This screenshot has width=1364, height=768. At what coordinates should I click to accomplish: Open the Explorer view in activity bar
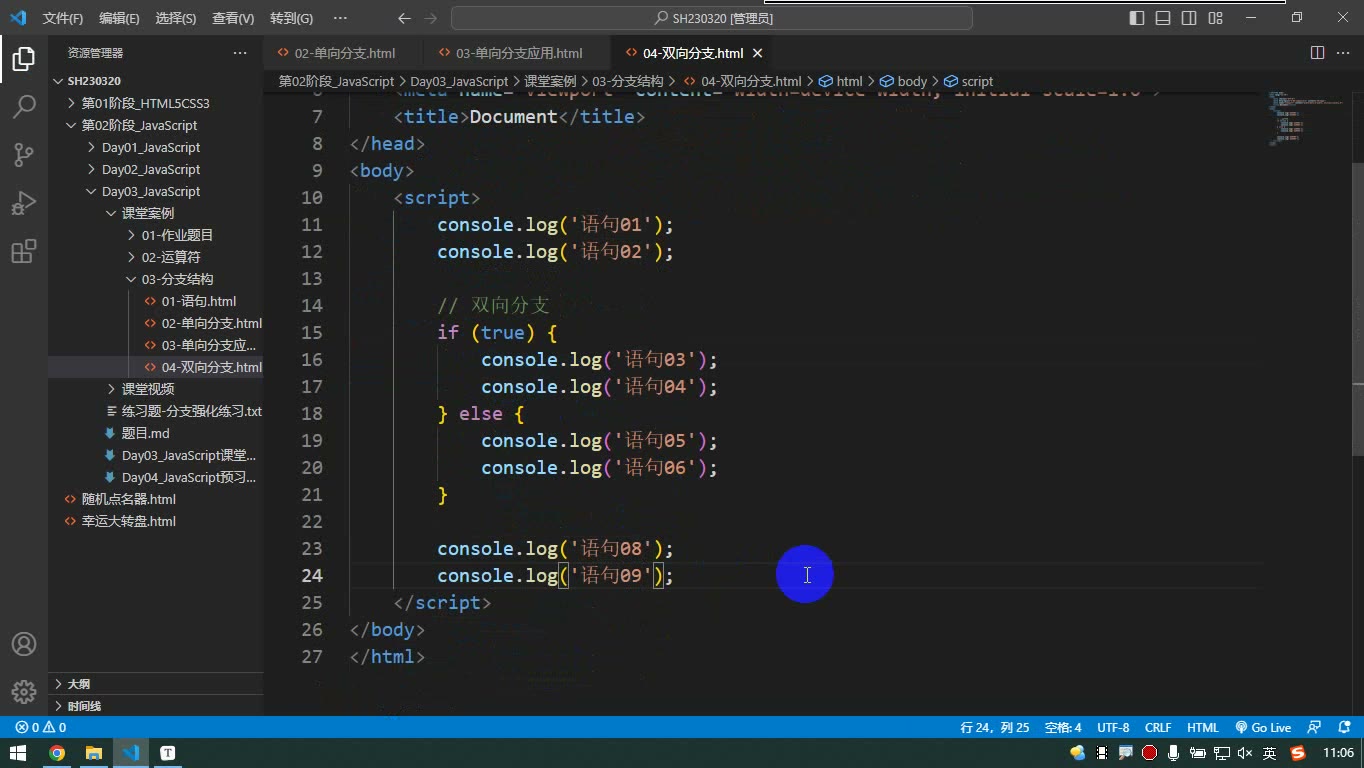24,58
